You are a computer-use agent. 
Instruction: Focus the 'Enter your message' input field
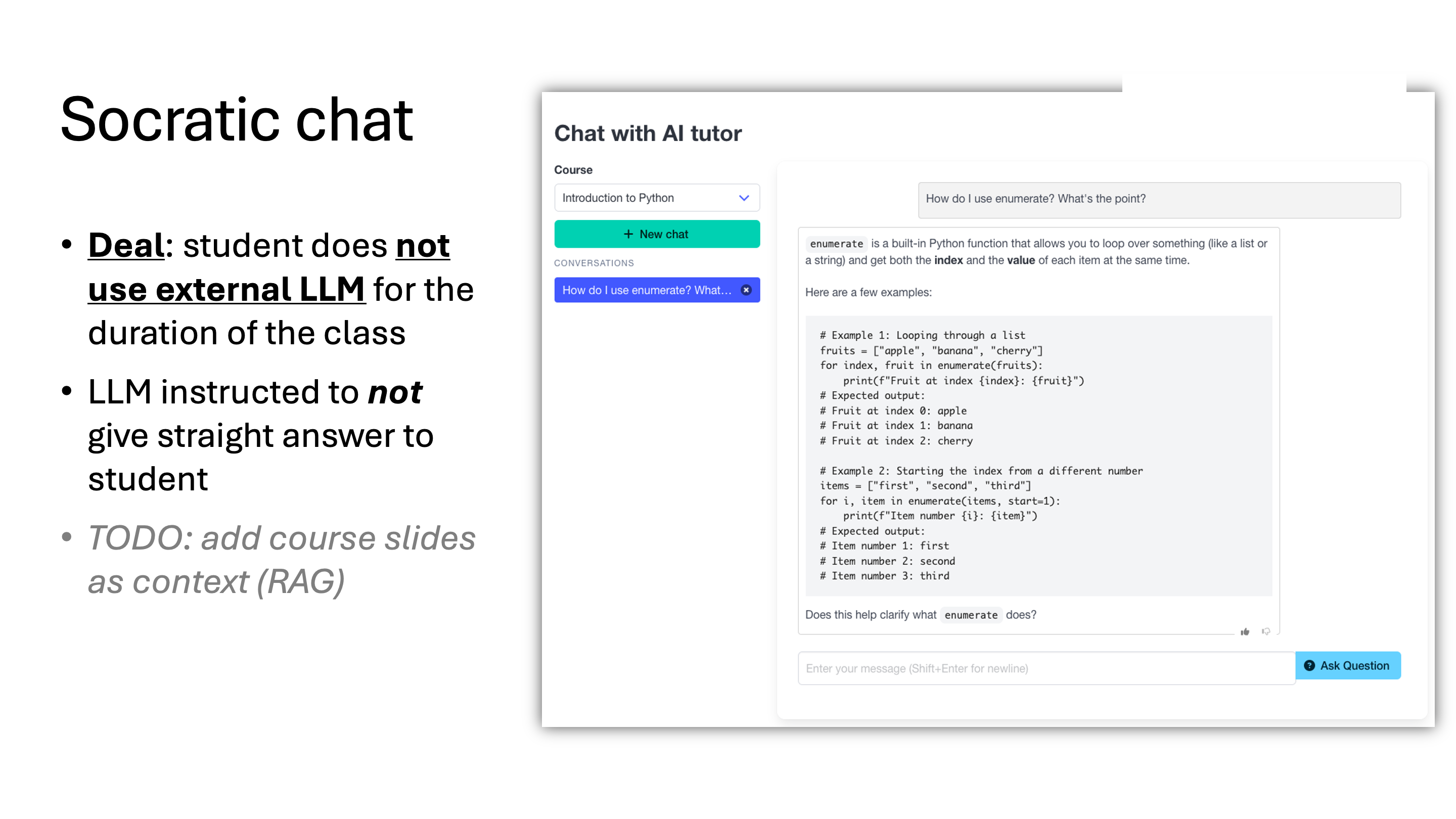point(1045,669)
